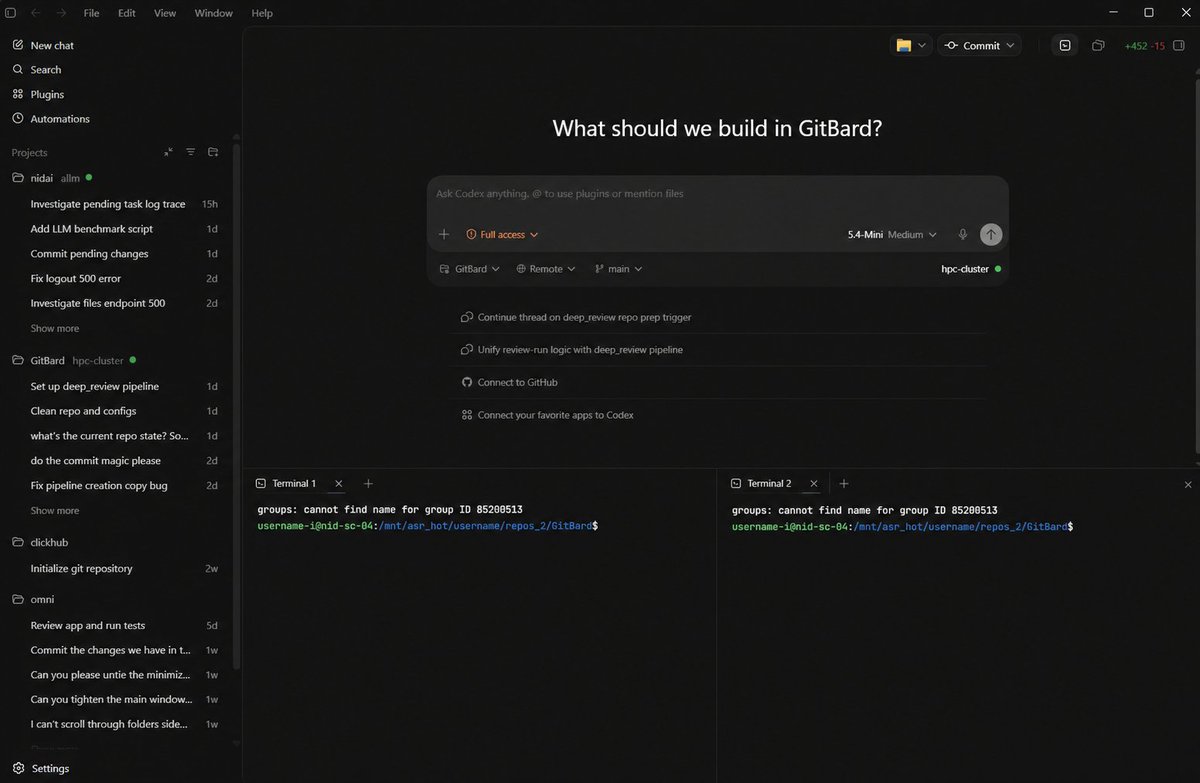Open the Window menu
The height and width of the screenshot is (783, 1200).
pyautogui.click(x=213, y=13)
